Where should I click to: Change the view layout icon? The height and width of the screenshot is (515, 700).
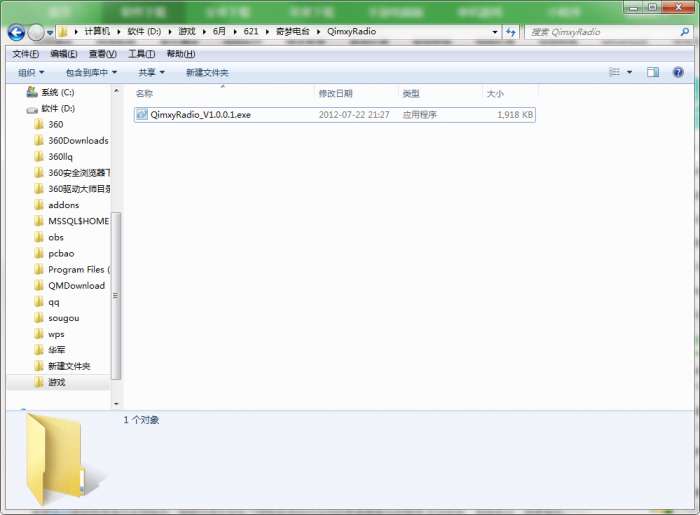(614, 72)
